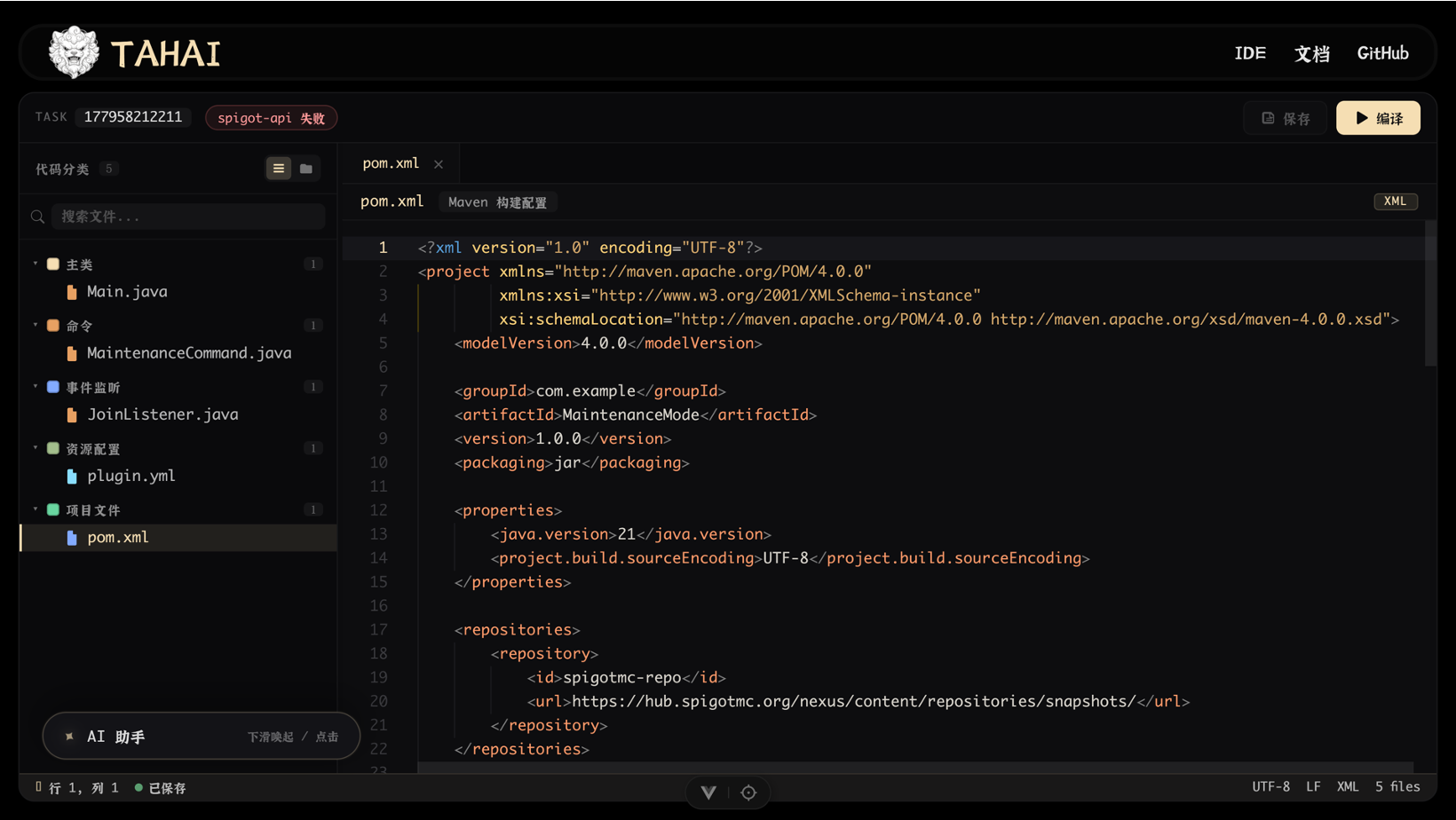Select task ID 177958212211
Image resolution: width=1456 pixels, height=820 pixels.
pyautogui.click(x=133, y=117)
